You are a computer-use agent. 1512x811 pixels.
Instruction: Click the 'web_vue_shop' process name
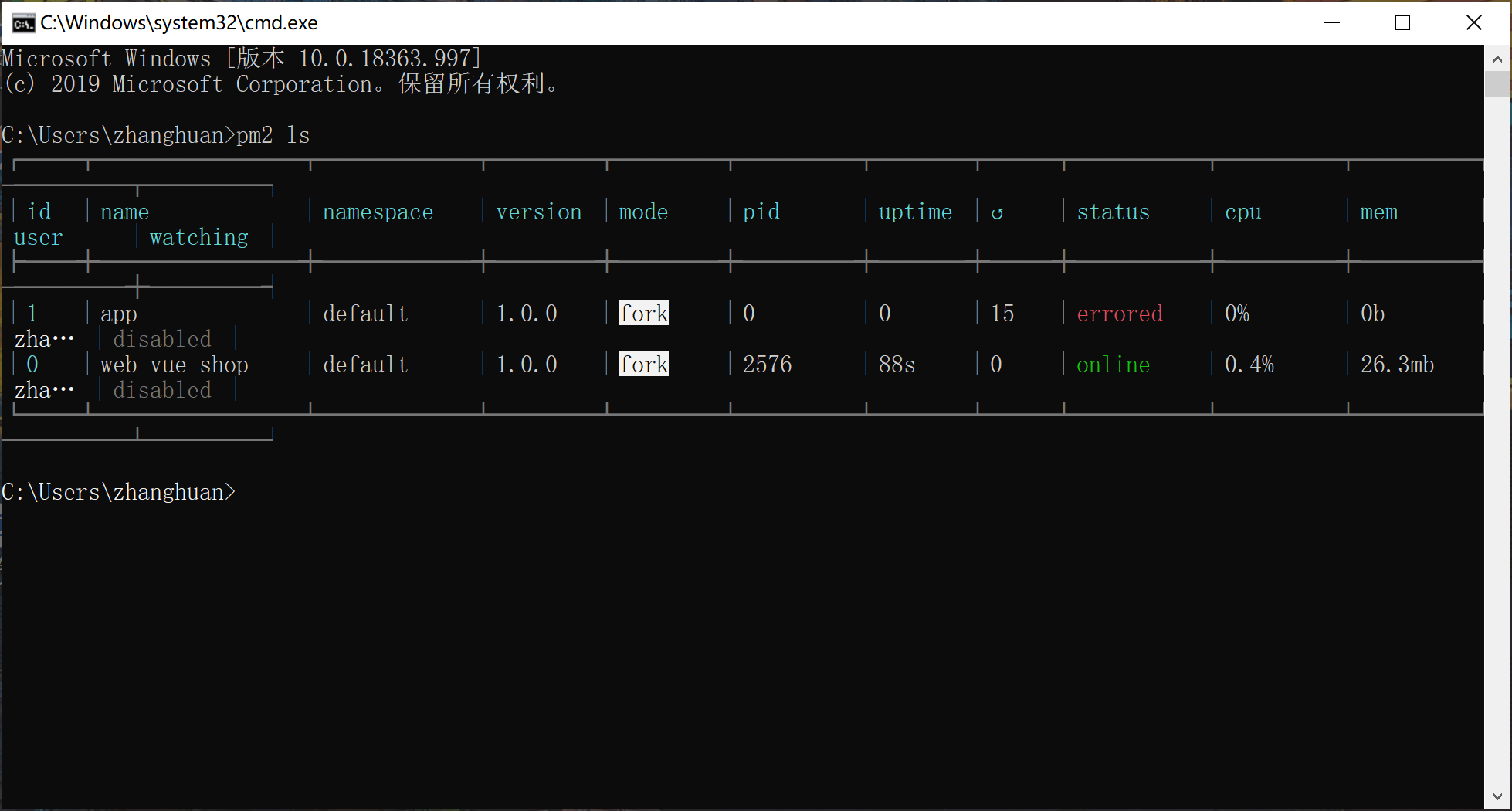(x=175, y=365)
